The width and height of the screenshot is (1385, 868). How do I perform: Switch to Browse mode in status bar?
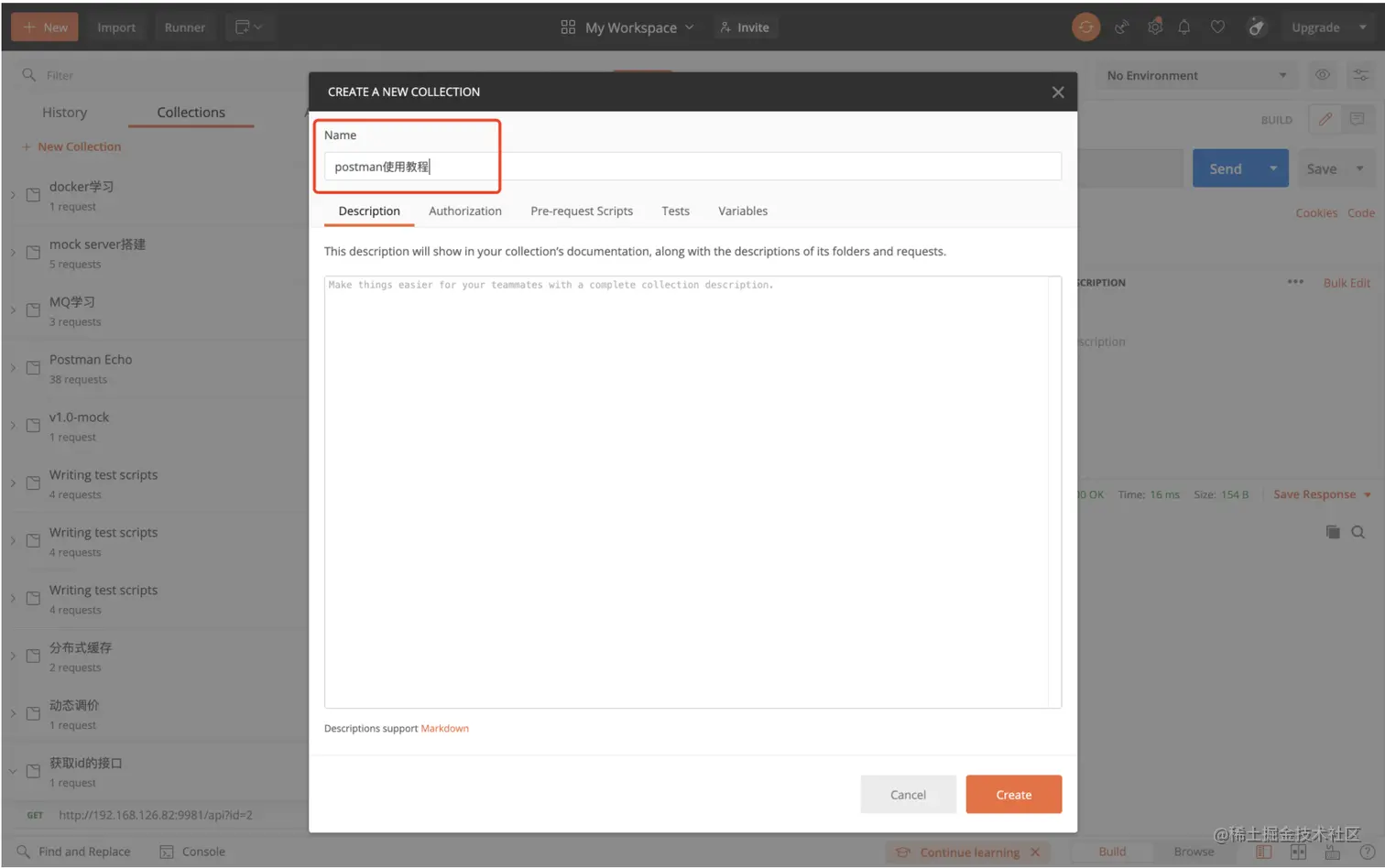pyautogui.click(x=1194, y=852)
